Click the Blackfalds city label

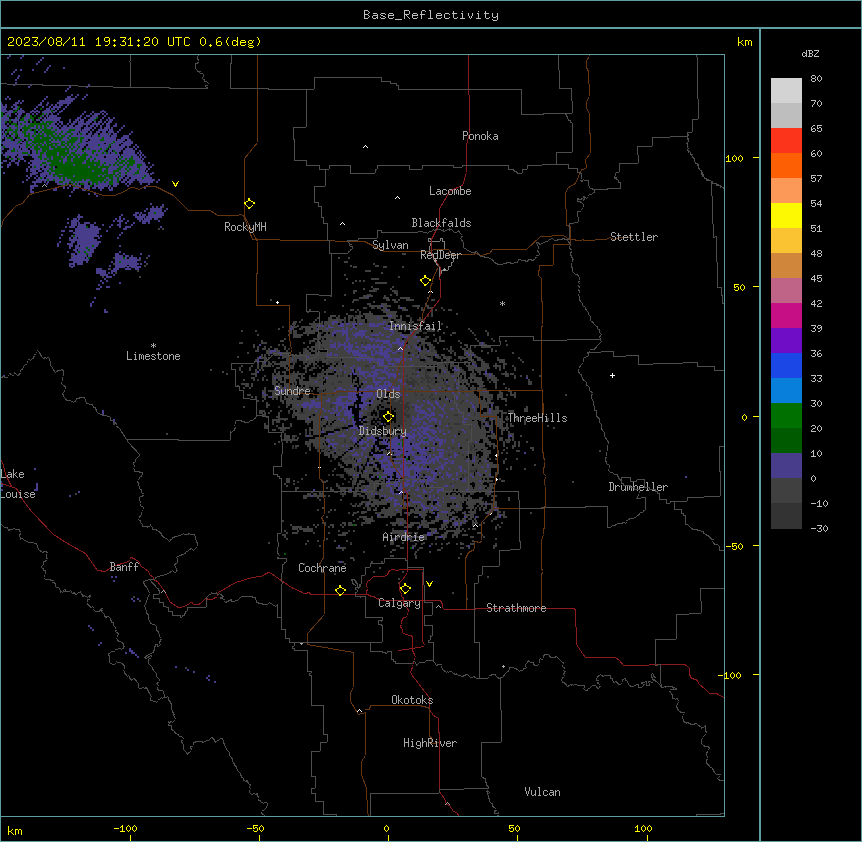coord(441,223)
